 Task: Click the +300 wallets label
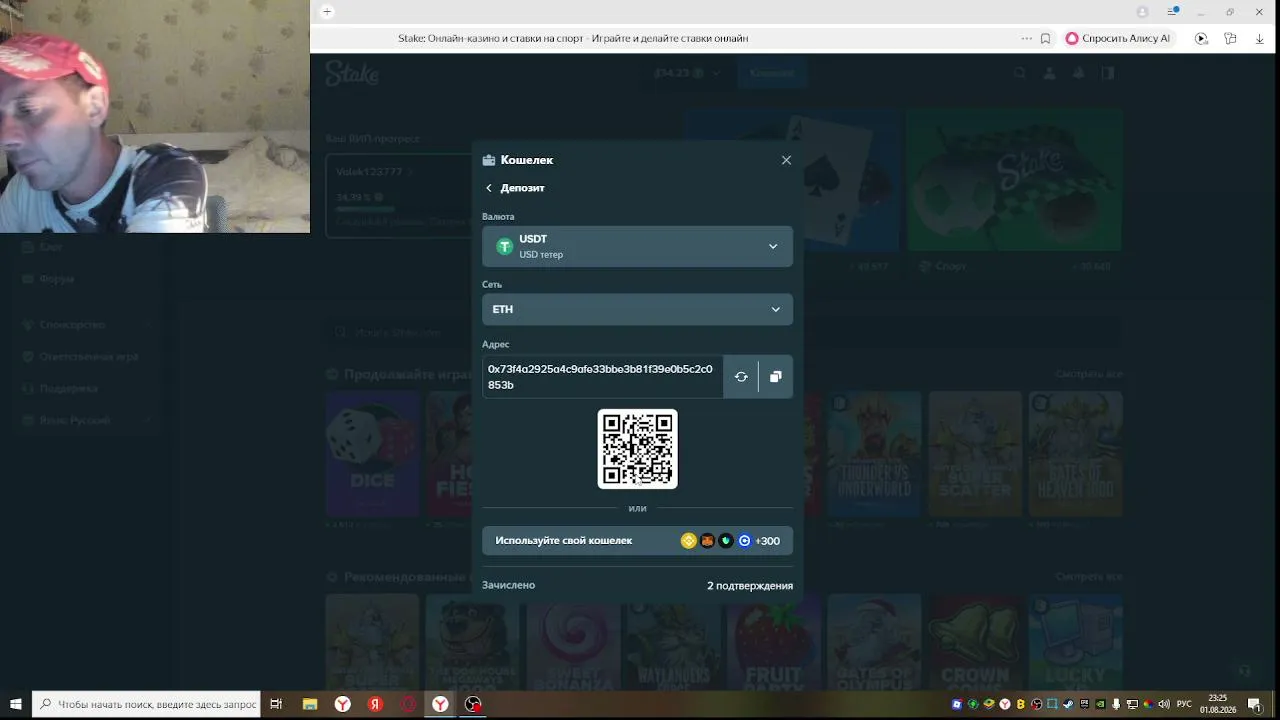[767, 541]
